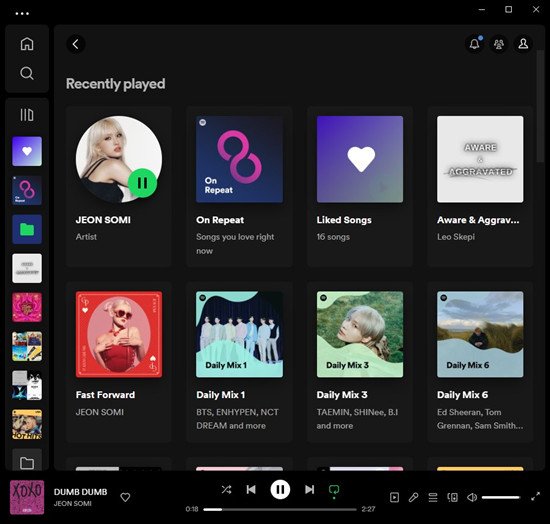Click the main view vertical scrollbar

pyautogui.click(x=540, y=106)
